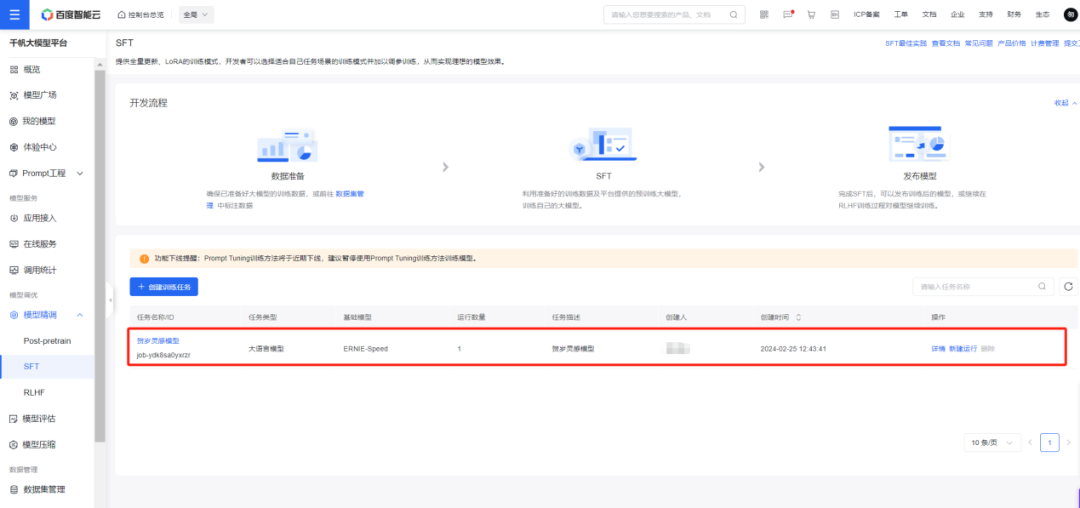Collapse the 模型精调 sidebar group
The width and height of the screenshot is (1080, 508).
[80, 315]
